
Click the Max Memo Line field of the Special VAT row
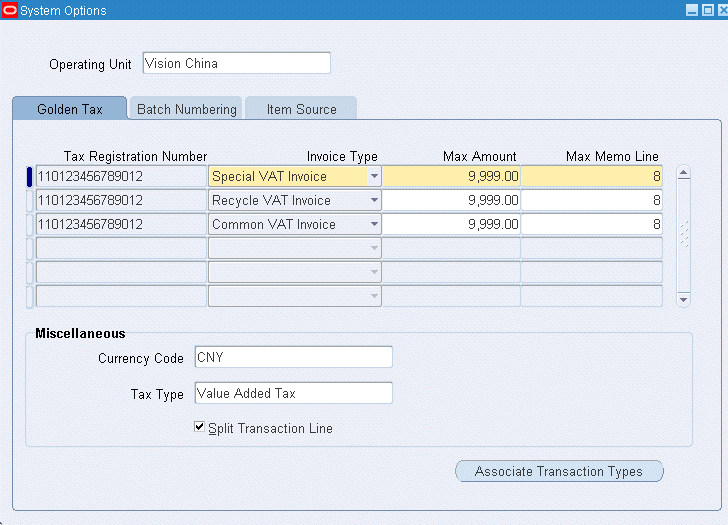[592, 176]
